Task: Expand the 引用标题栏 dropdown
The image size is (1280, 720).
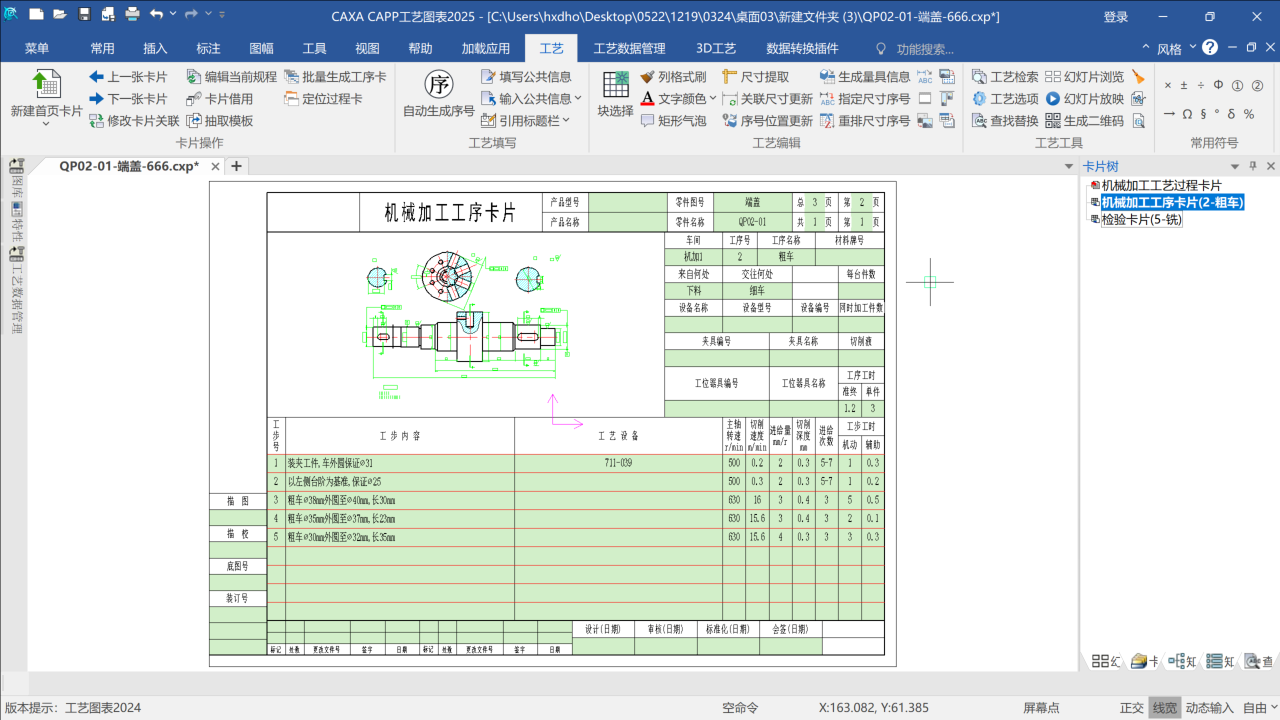Action: (x=566, y=121)
